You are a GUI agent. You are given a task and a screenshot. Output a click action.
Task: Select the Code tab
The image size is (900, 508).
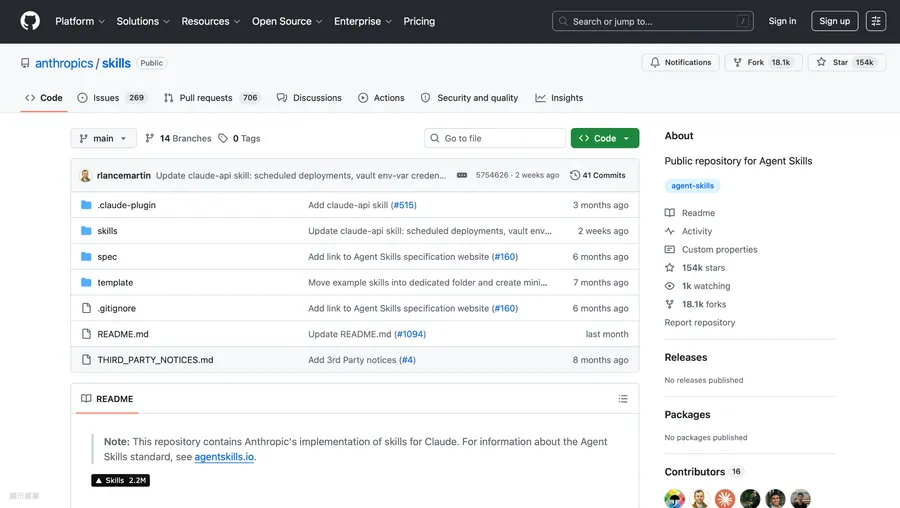point(44,98)
